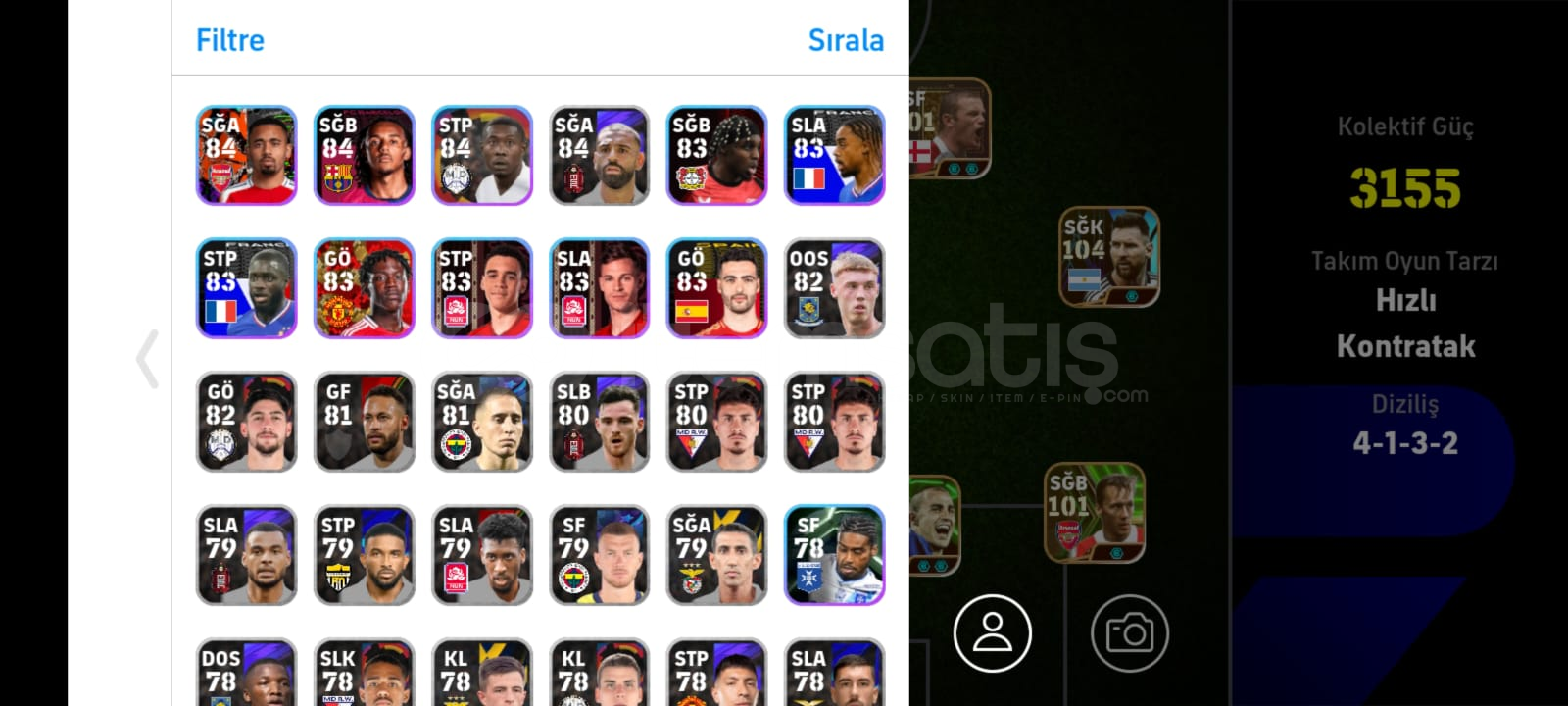1568x706 pixels.
Task: Select the OOS 82 player card
Action: click(x=834, y=288)
